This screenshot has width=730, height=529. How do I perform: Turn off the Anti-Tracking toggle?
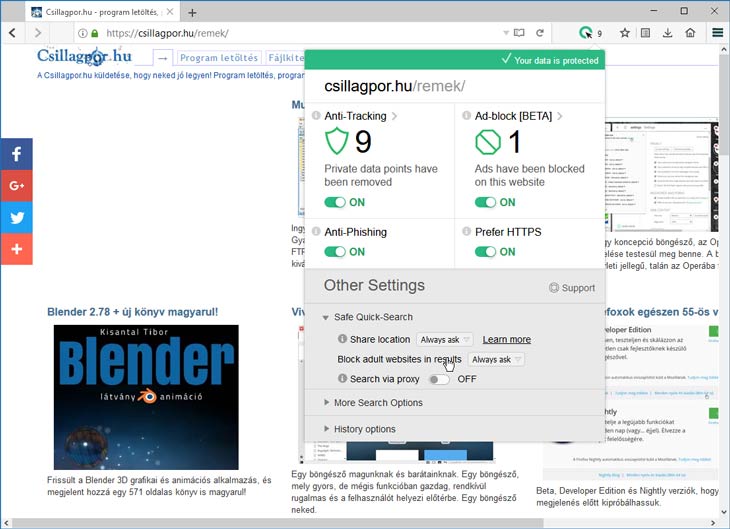point(335,202)
